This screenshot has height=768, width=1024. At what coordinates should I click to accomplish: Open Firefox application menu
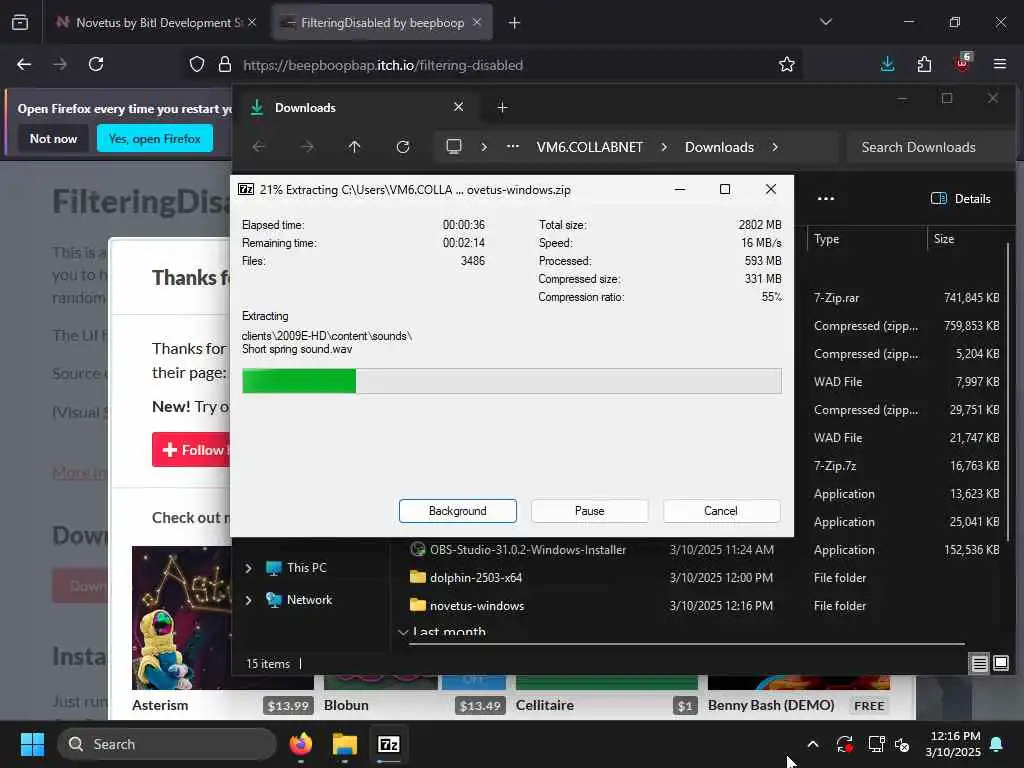1000,64
